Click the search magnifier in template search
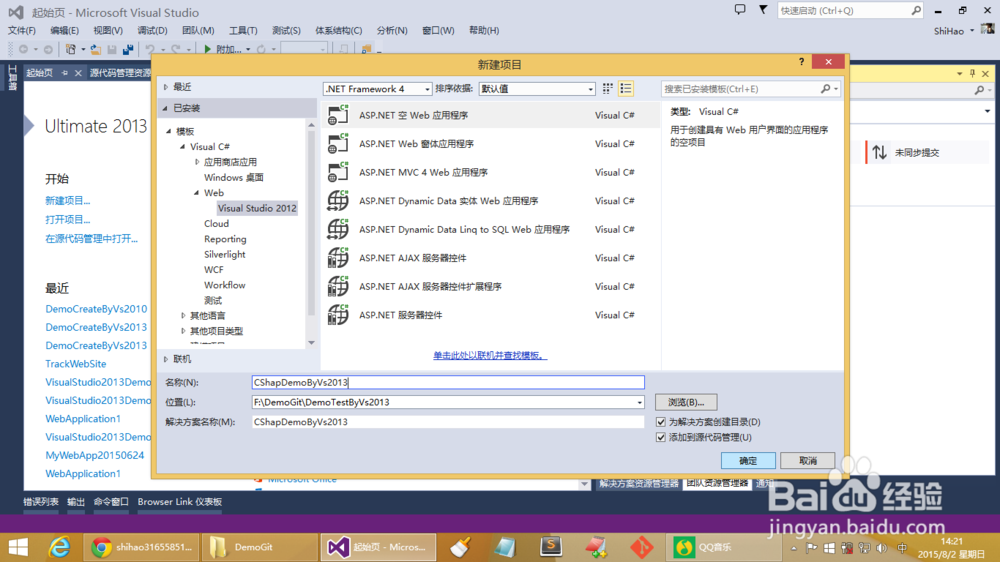The height and width of the screenshot is (562, 1000). [x=825, y=89]
